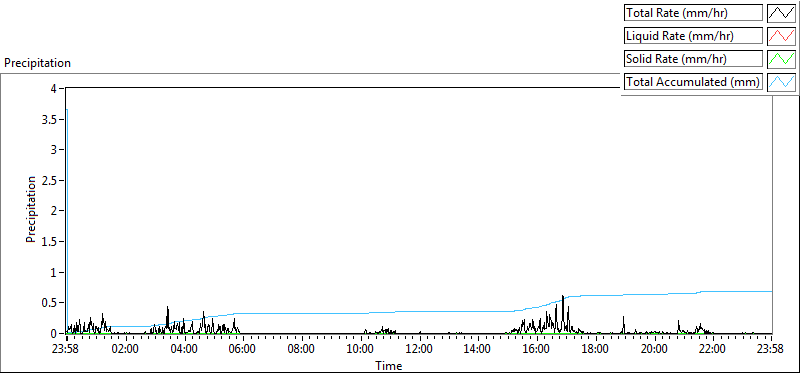Click the 23:58 end time axis label

coord(771,350)
